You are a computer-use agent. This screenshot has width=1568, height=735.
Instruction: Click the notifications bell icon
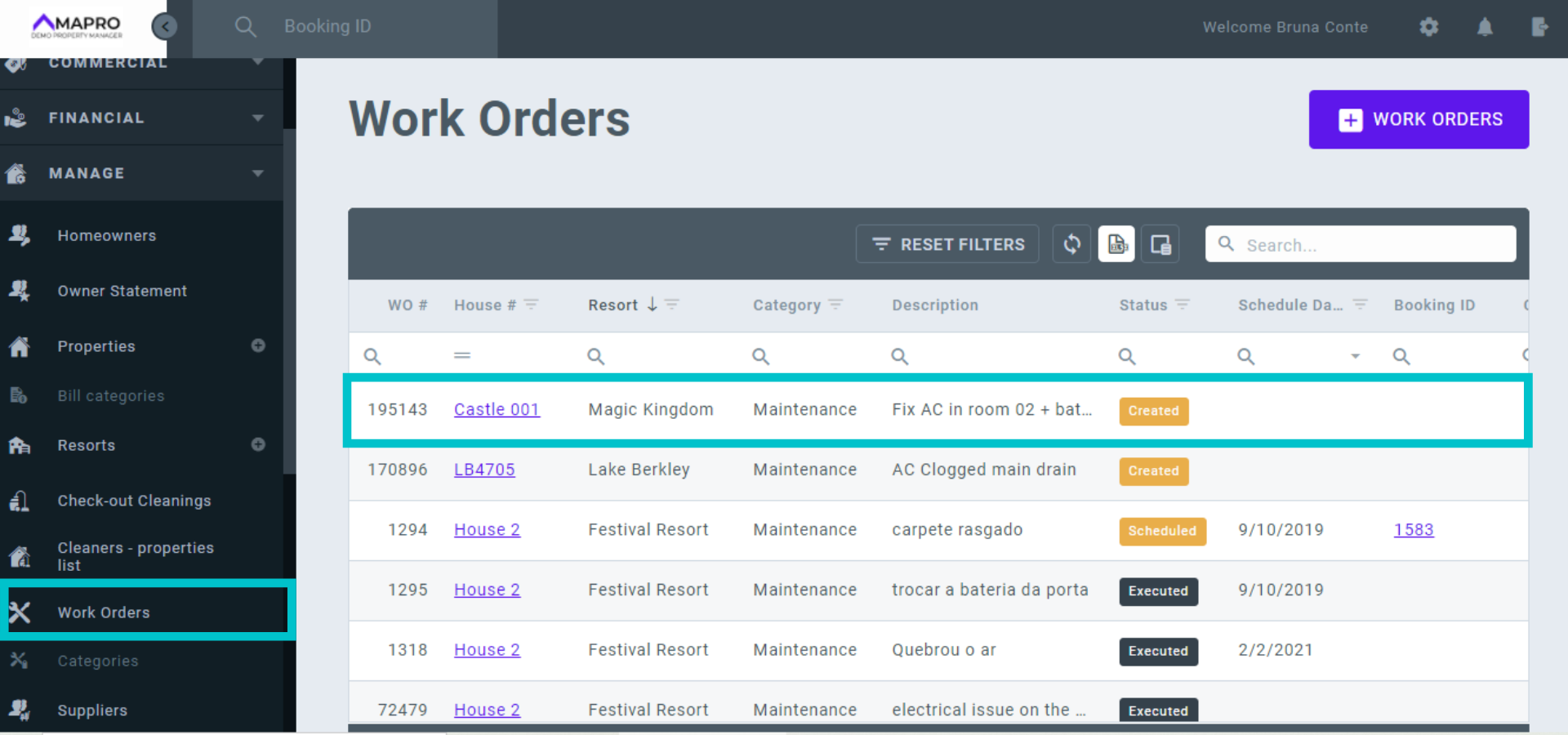(x=1485, y=27)
